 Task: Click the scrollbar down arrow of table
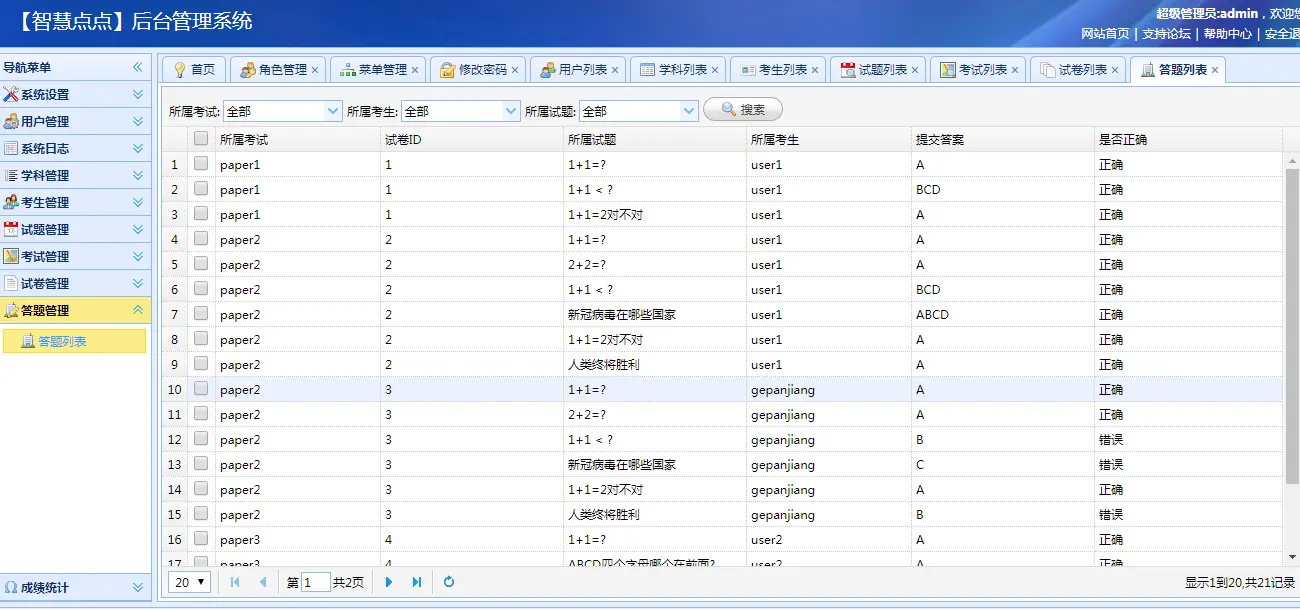[x=1291, y=557]
